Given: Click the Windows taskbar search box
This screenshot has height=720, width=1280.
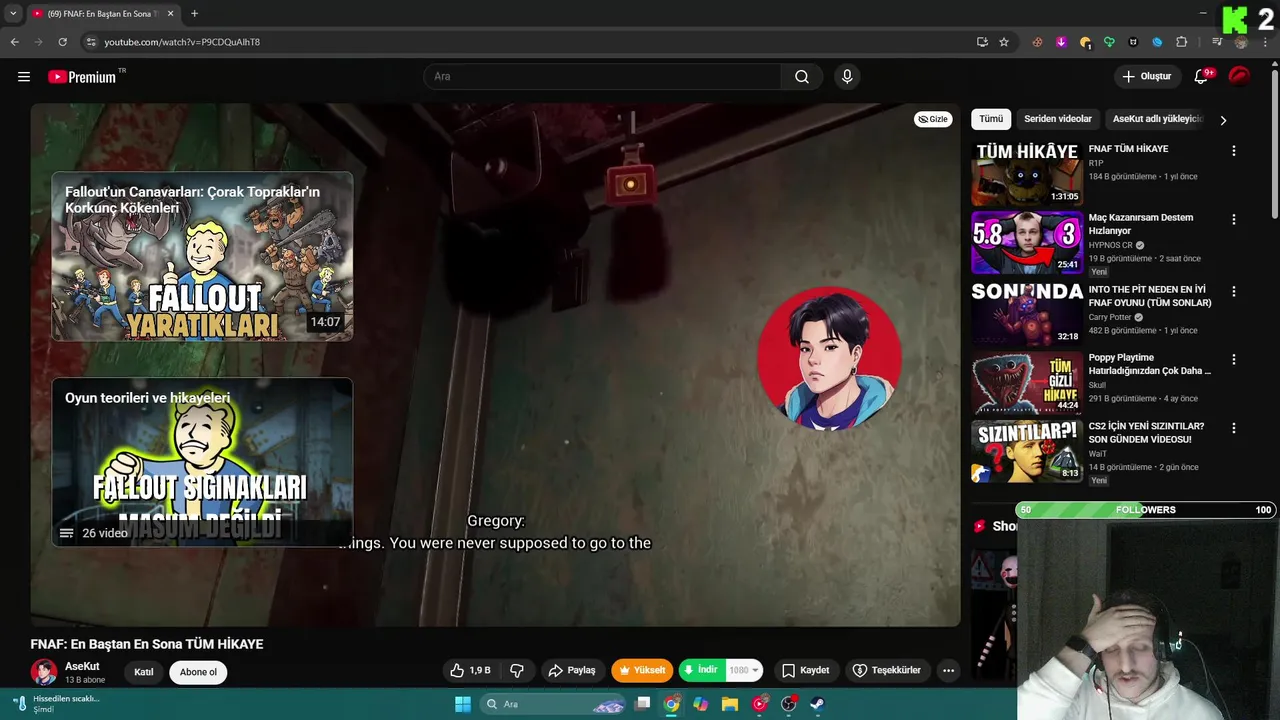Looking at the screenshot, I should (x=553, y=704).
